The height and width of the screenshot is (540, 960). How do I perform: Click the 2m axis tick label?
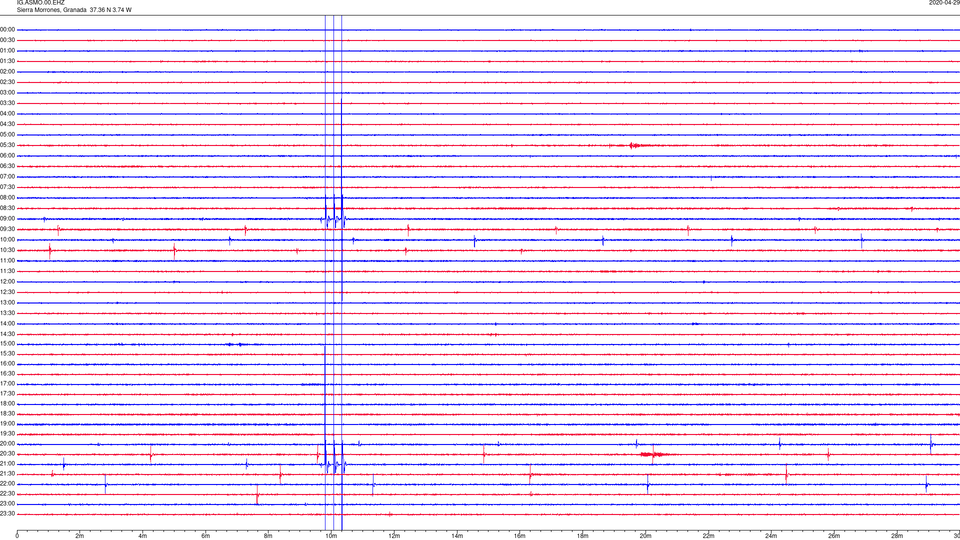coord(80,536)
